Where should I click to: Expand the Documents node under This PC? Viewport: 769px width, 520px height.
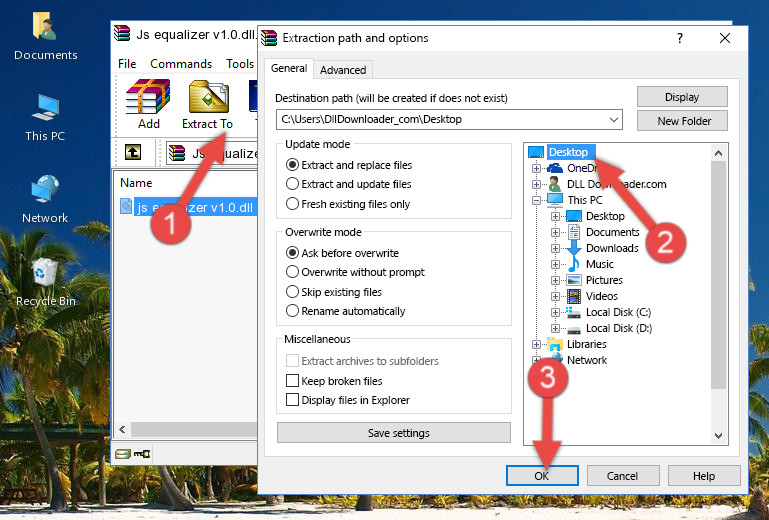tap(555, 232)
